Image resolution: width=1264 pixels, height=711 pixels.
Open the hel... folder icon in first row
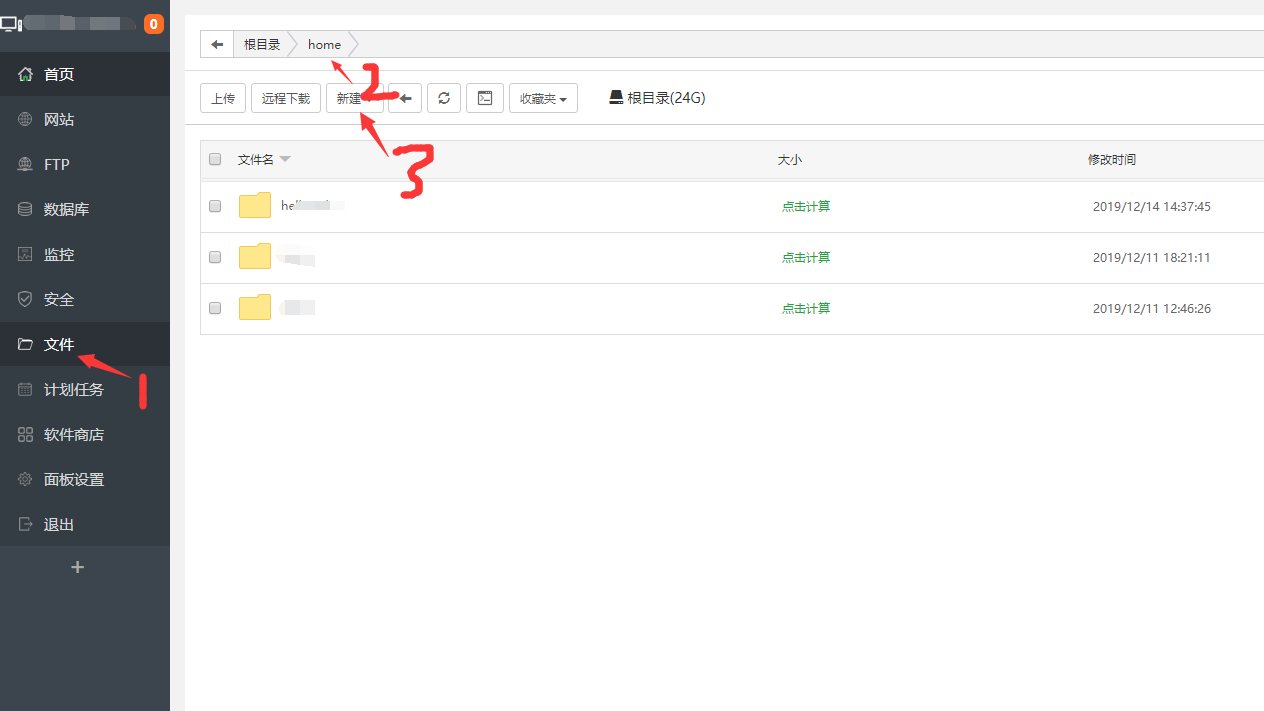(255, 205)
